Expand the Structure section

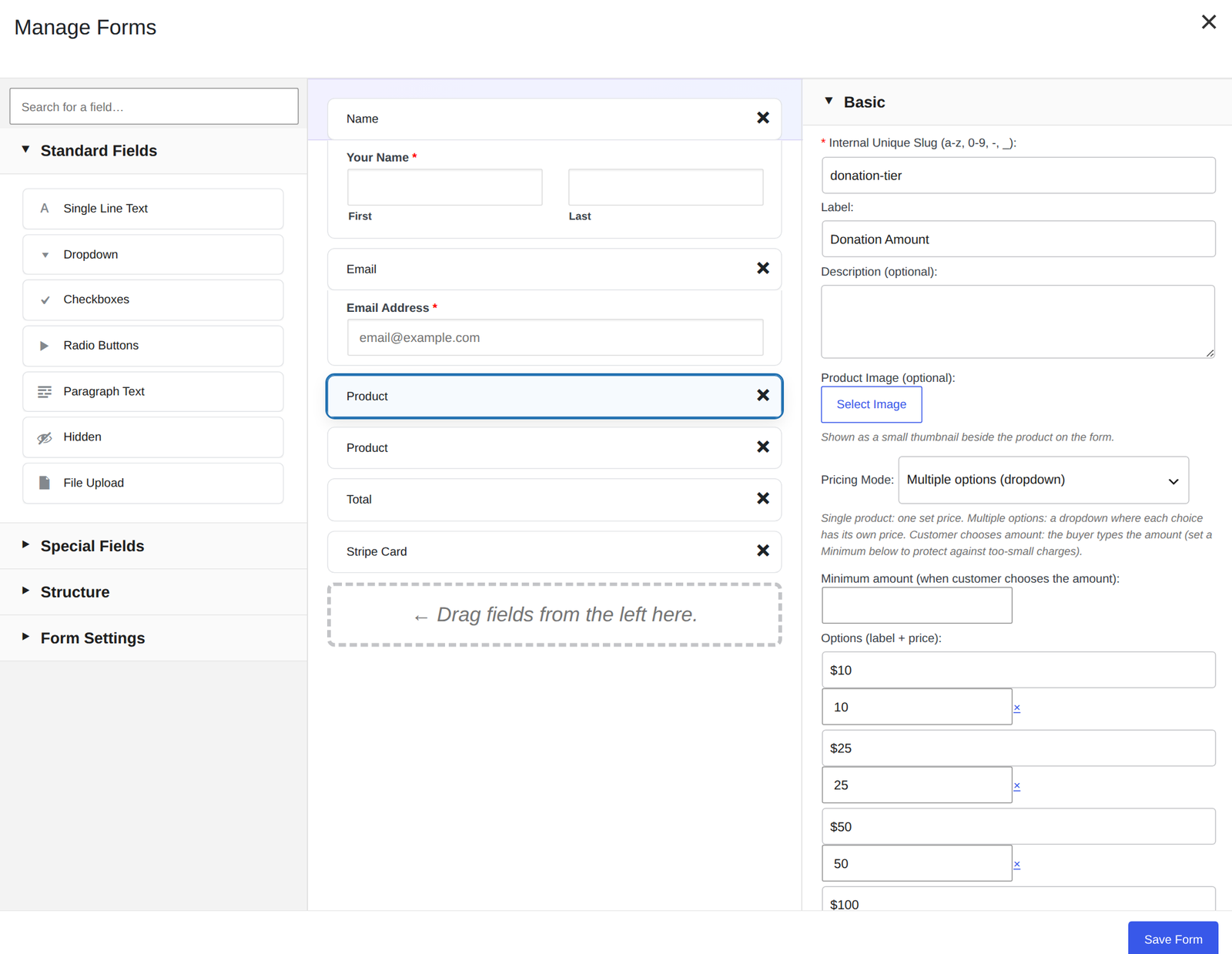pyautogui.click(x=153, y=592)
